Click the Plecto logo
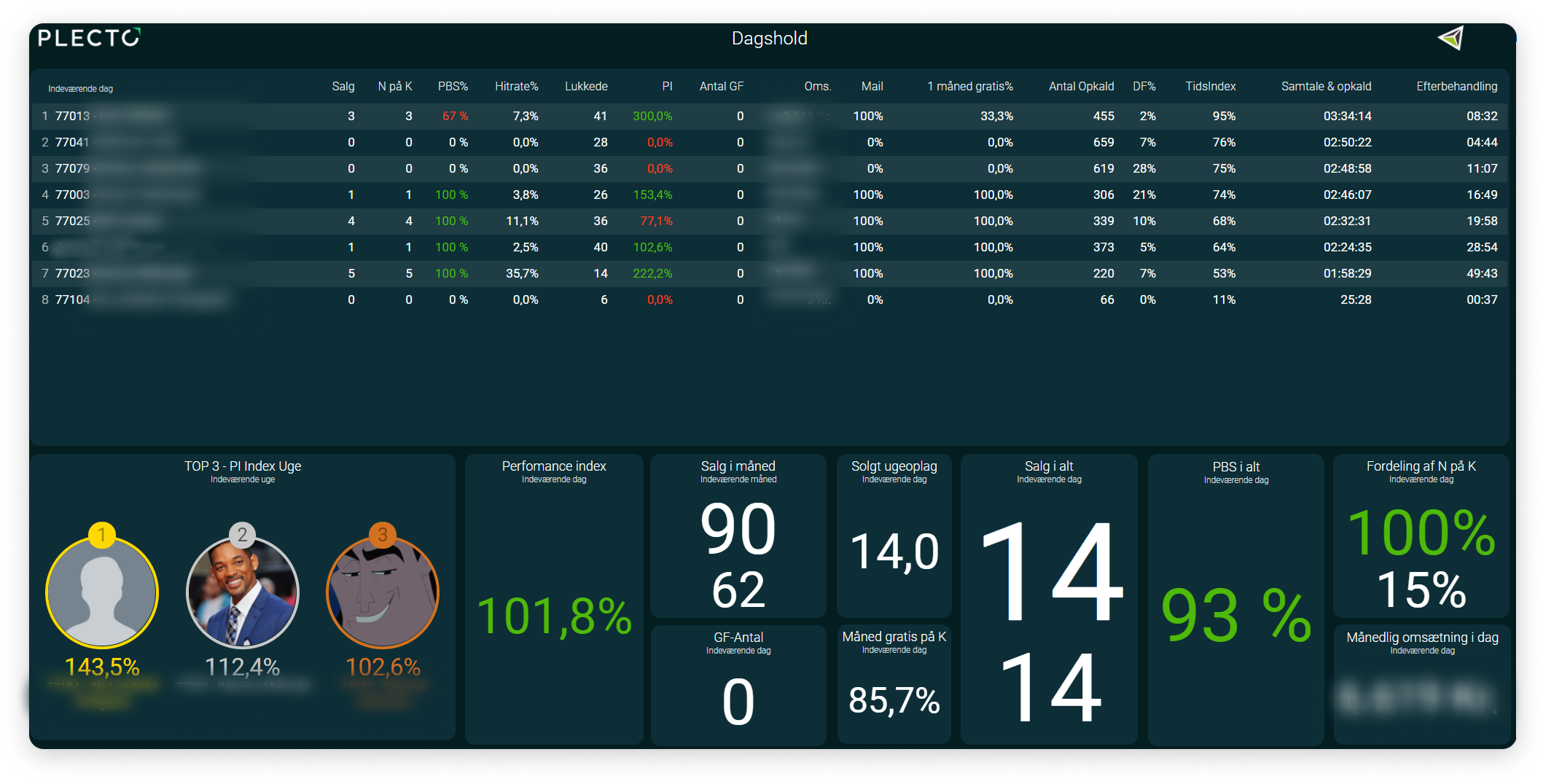 [x=89, y=38]
